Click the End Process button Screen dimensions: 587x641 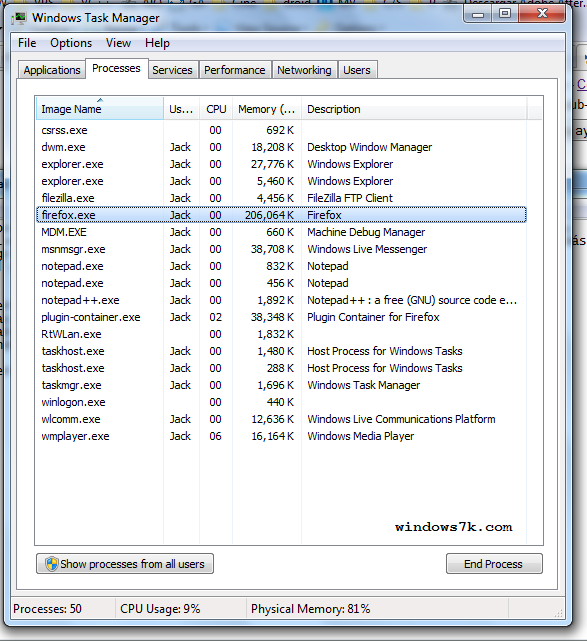[494, 564]
